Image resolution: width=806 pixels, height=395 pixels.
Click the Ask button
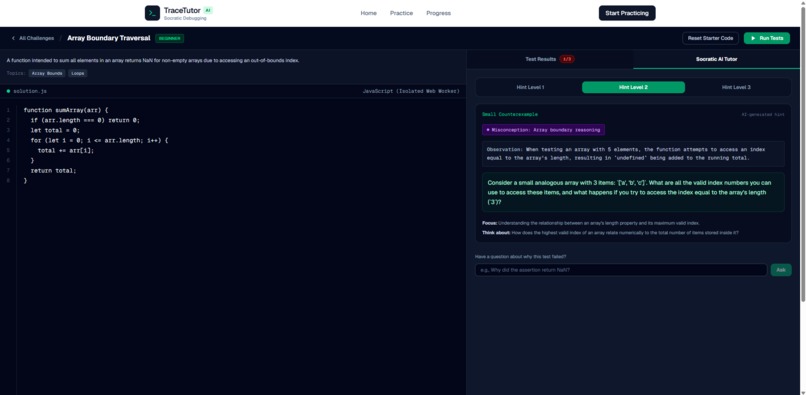(781, 270)
